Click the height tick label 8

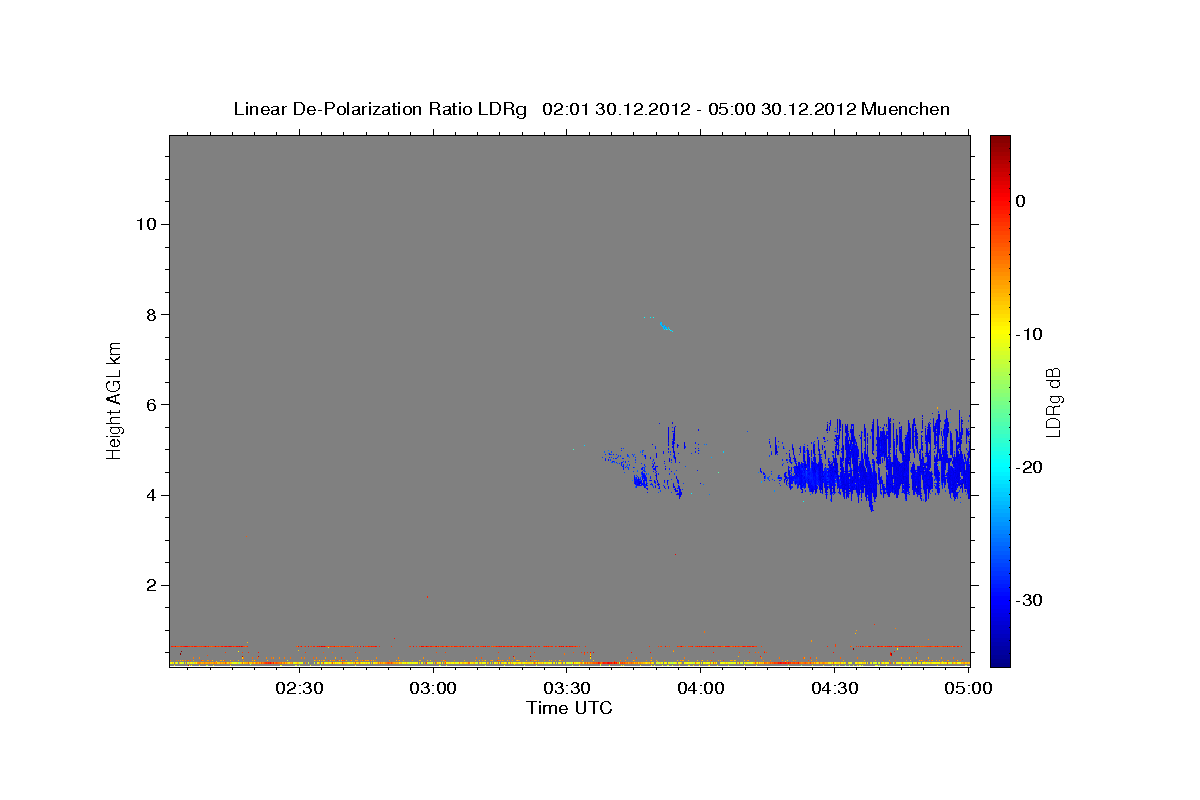tap(151, 314)
